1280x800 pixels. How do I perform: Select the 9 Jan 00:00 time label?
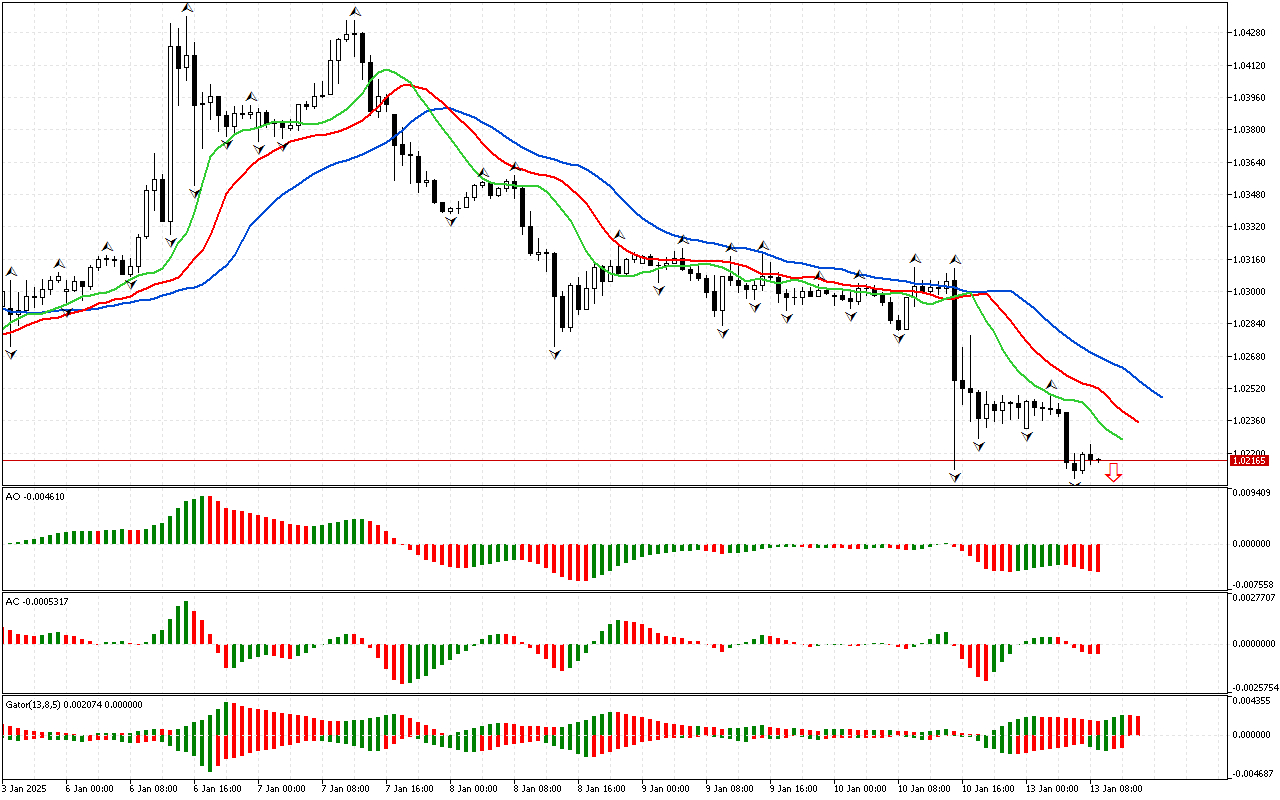point(667,788)
